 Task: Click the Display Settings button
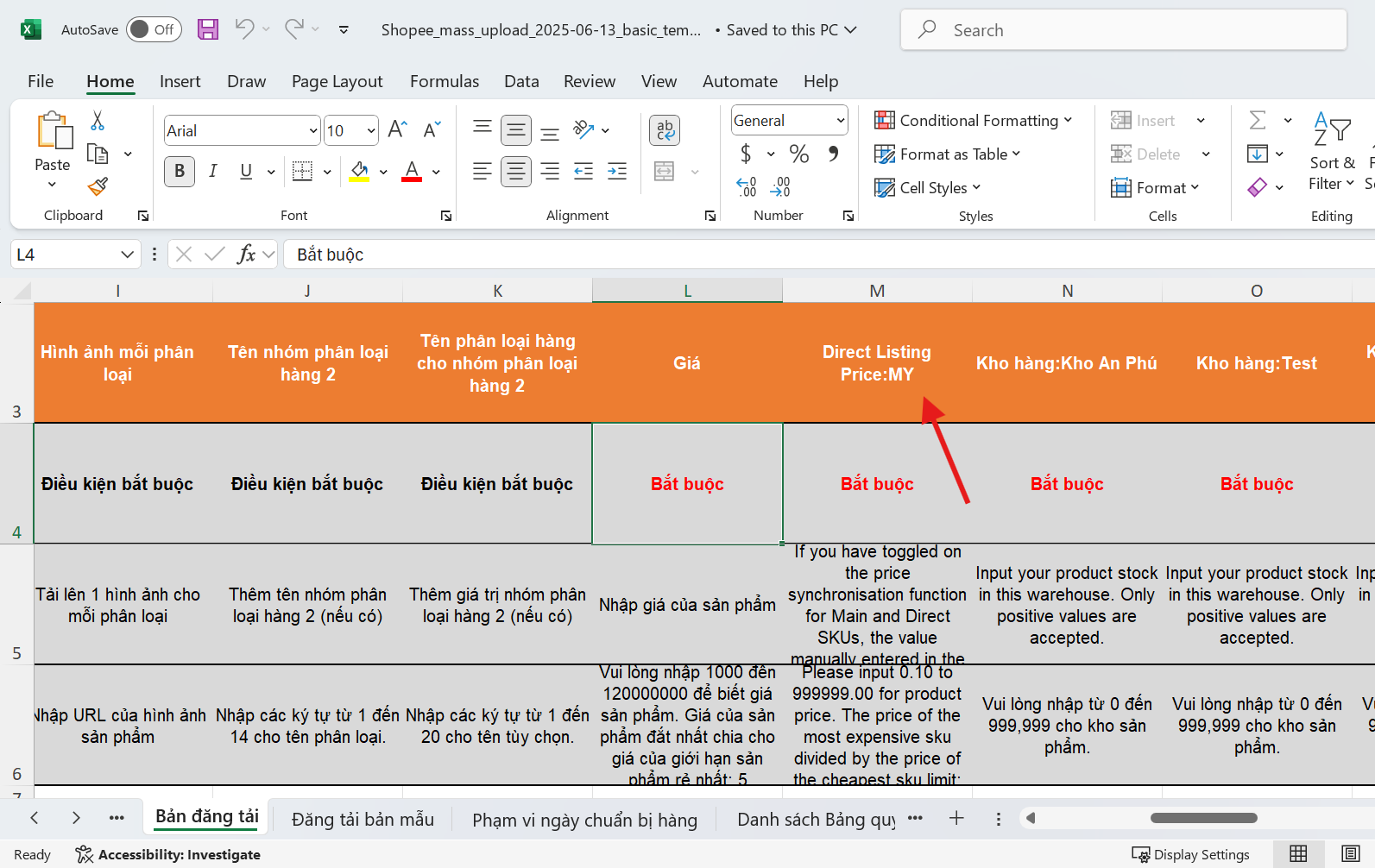pos(1191,854)
